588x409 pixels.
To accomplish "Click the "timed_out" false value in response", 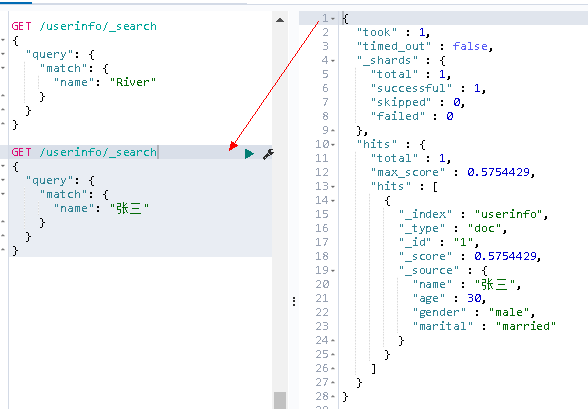I will pyautogui.click(x=470, y=46).
